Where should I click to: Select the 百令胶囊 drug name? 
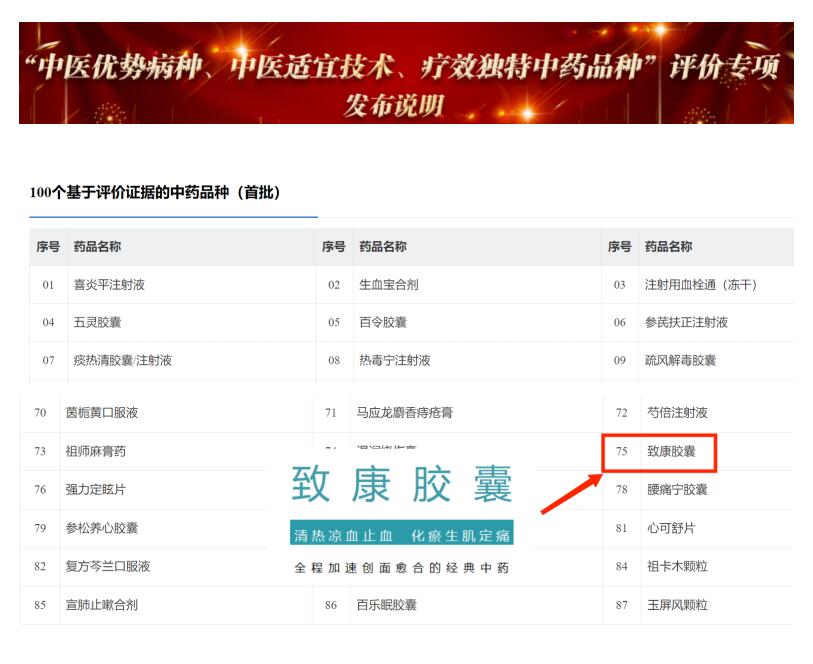tap(383, 323)
